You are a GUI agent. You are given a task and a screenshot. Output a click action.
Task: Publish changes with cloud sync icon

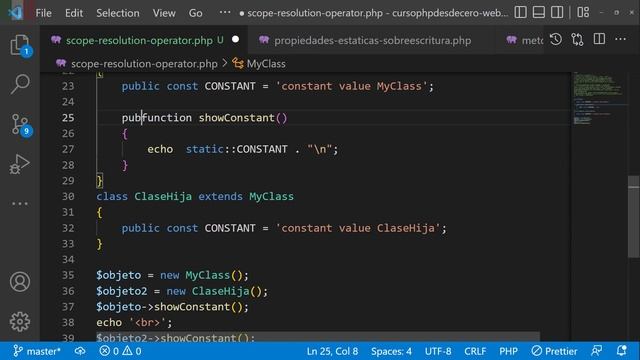(x=80, y=351)
